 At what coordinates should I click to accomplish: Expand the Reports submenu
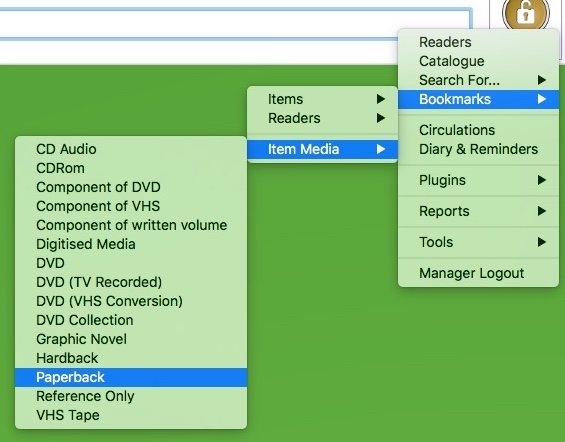point(478,211)
